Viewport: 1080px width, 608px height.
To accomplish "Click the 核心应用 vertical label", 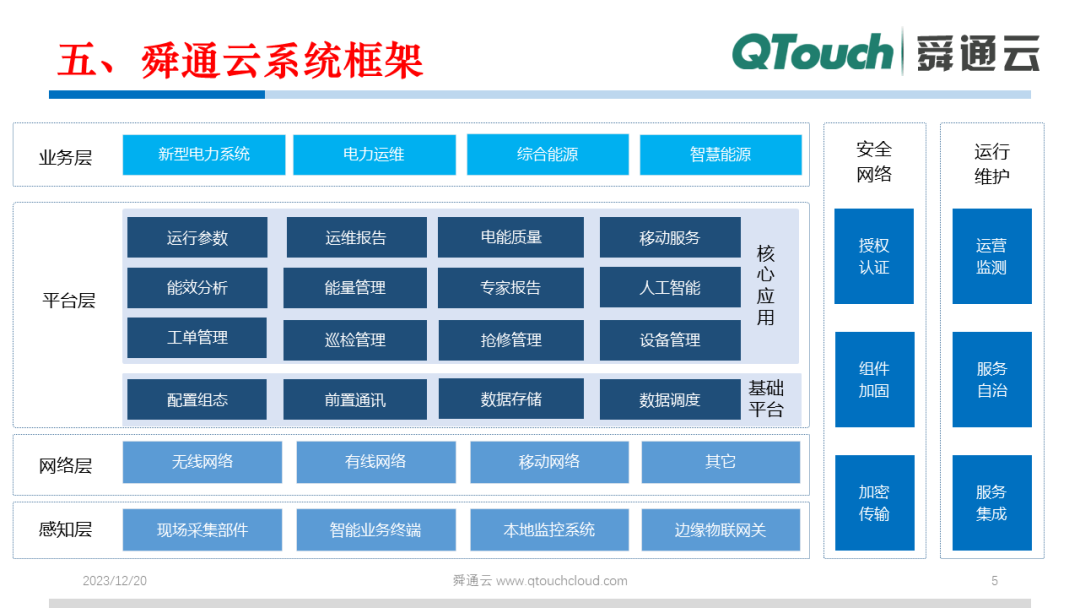I will coord(766,285).
